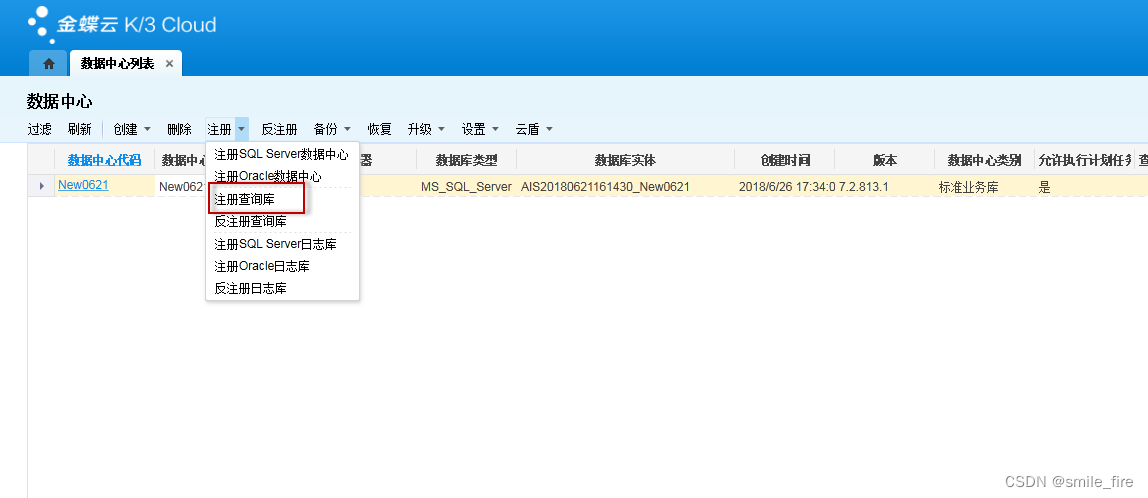The width and height of the screenshot is (1148, 498).
Task: Sort by 数据中心代码 column header
Action: (104, 160)
